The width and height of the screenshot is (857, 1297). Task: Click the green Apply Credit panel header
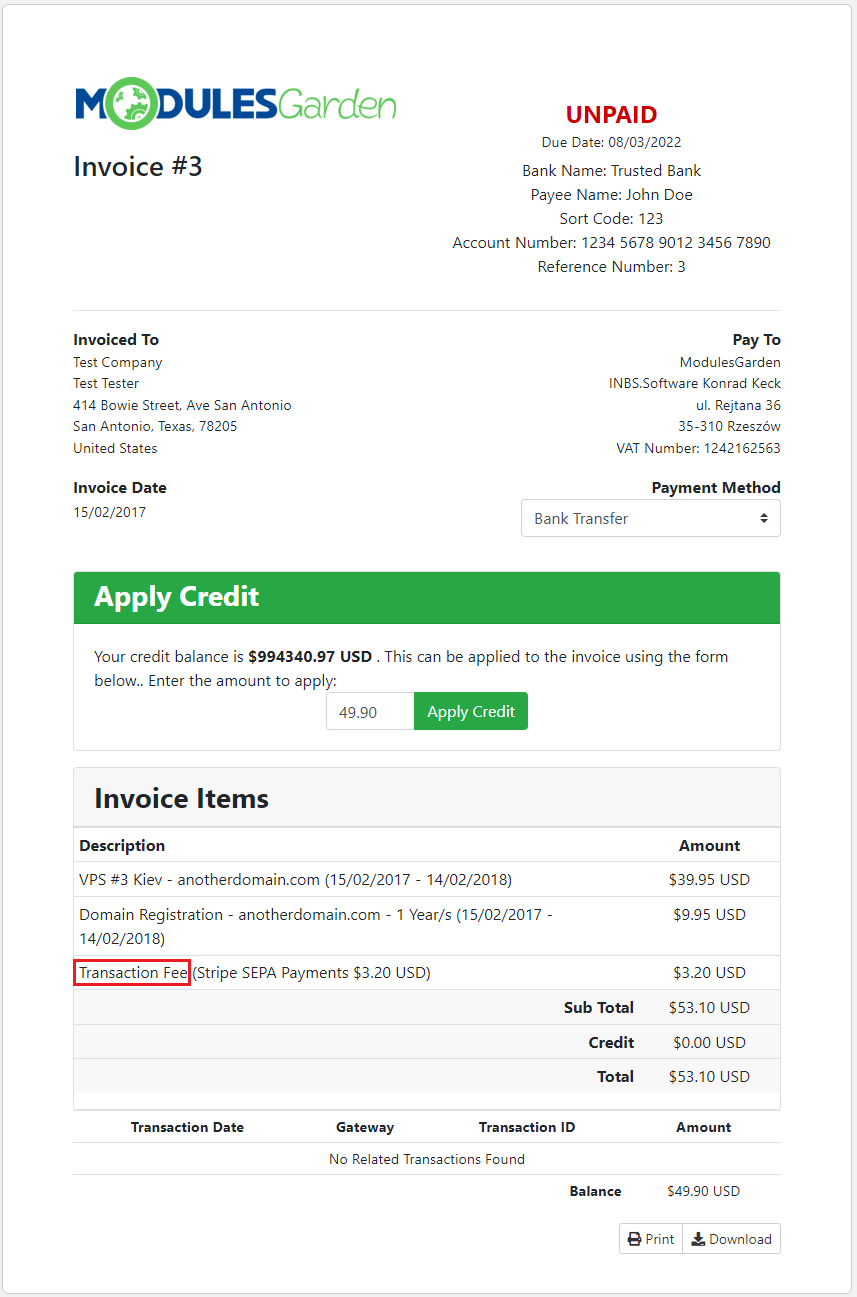coord(426,597)
